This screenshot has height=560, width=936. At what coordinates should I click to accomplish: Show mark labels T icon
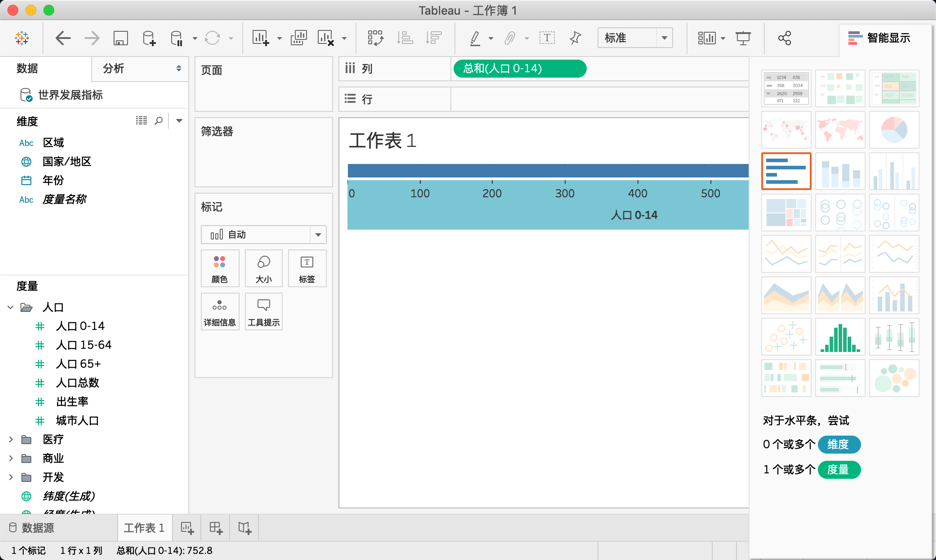[x=547, y=38]
